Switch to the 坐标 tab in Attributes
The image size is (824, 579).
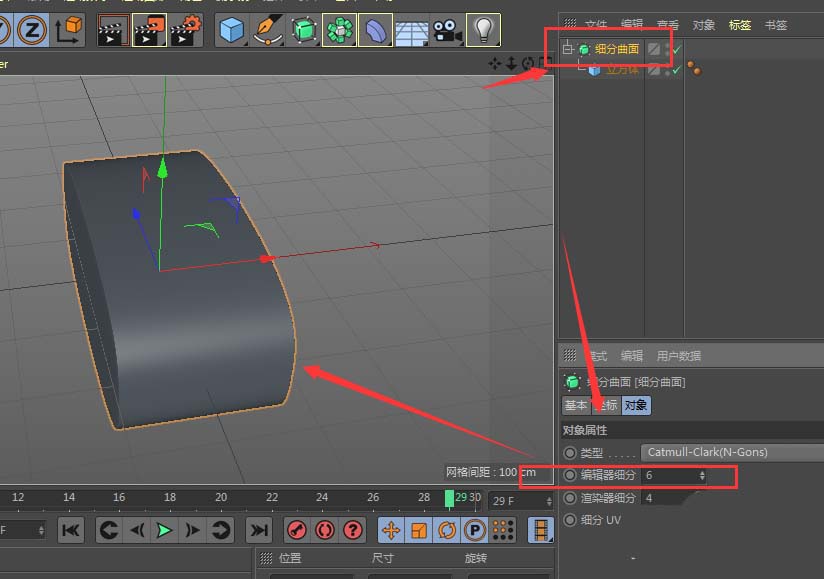606,406
